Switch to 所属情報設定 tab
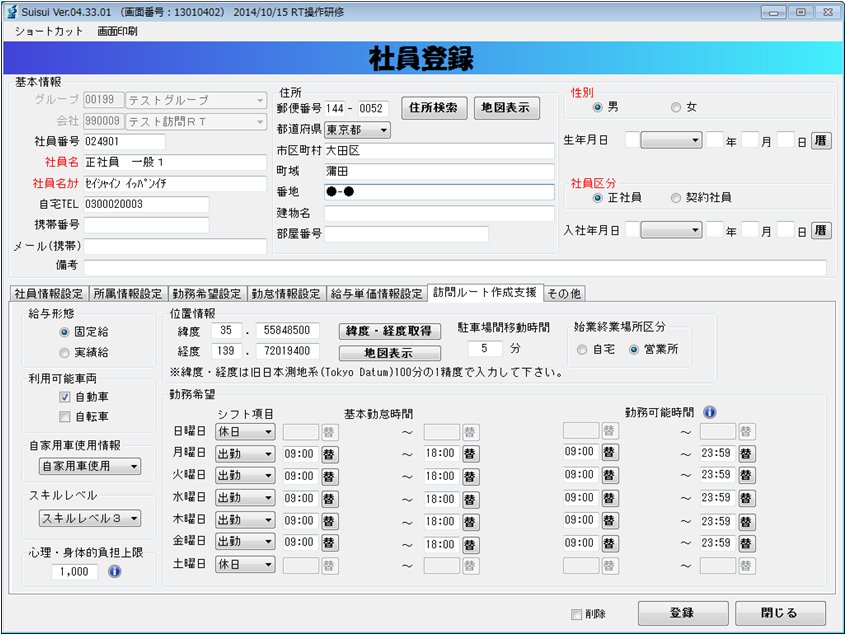The image size is (846, 635). pyautogui.click(x=128, y=293)
